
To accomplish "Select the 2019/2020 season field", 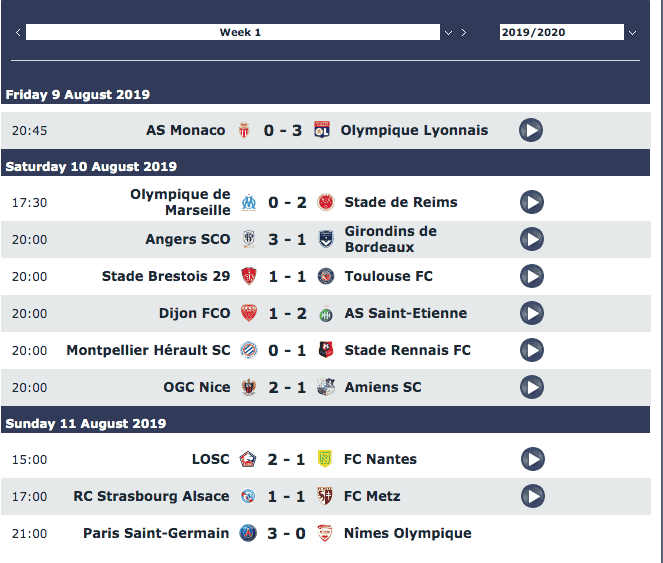I will point(562,32).
